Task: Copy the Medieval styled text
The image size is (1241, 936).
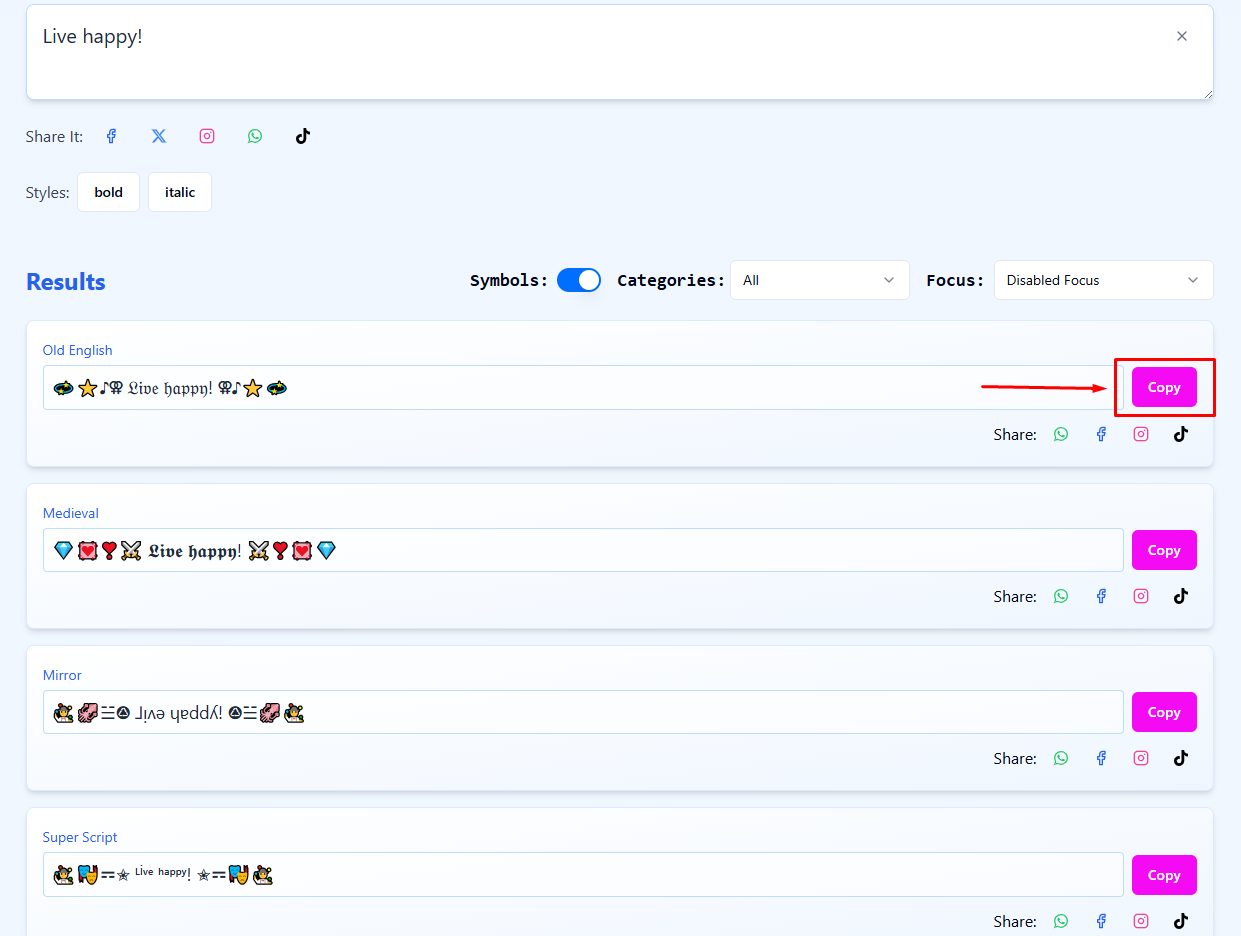Action: pyautogui.click(x=1164, y=550)
